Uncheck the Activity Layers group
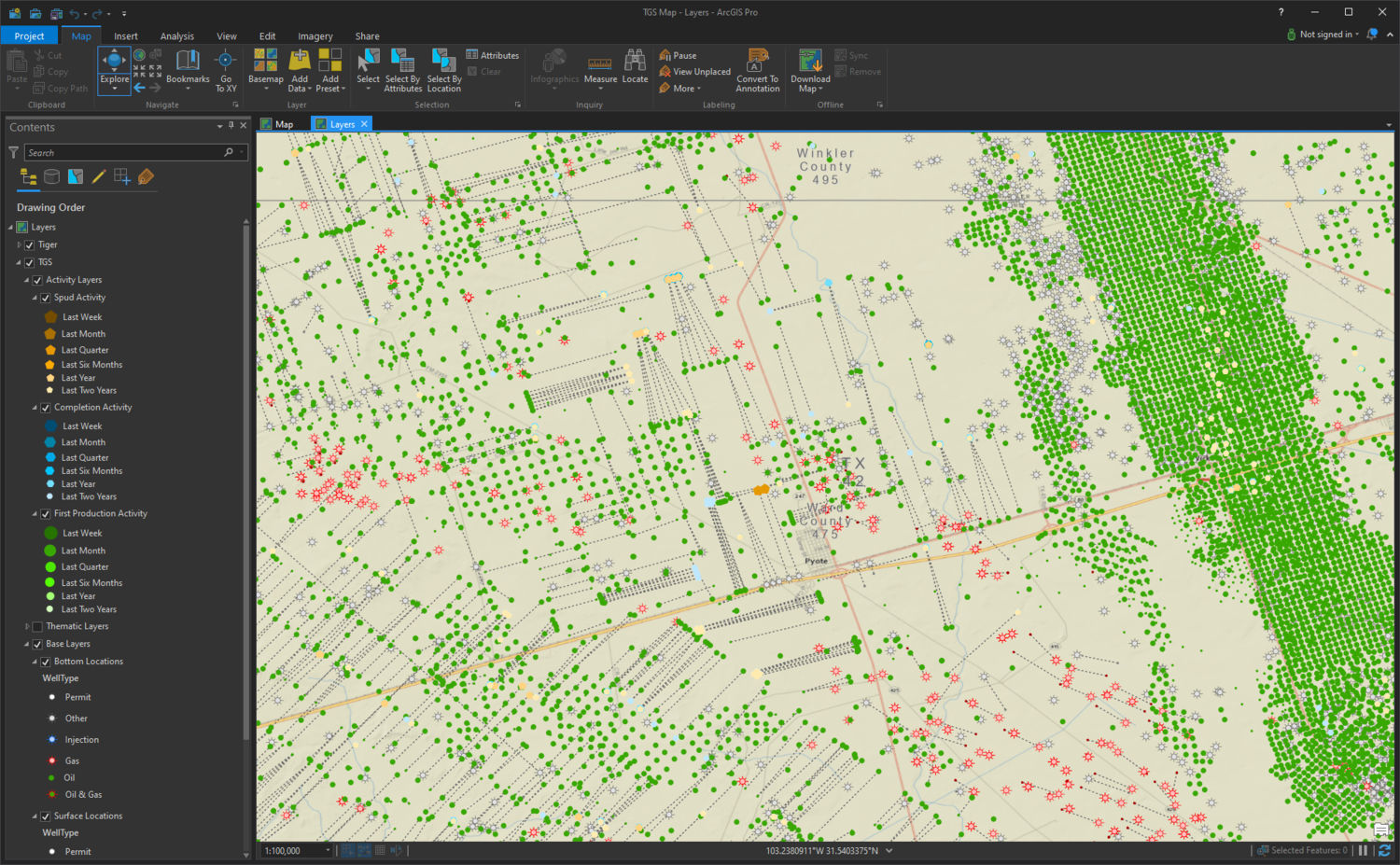 coord(37,280)
